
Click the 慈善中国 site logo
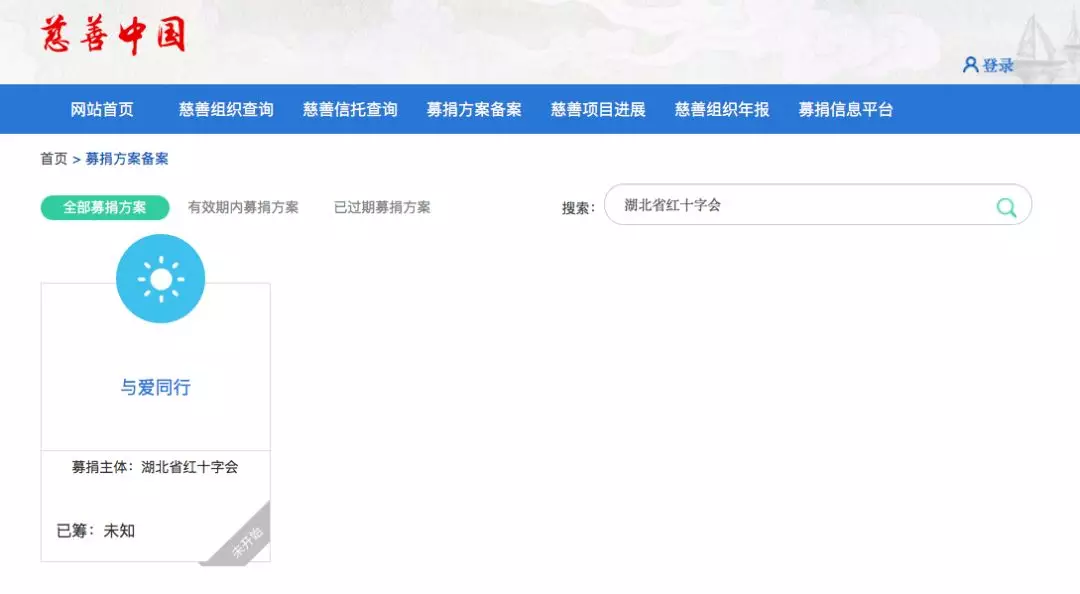click(113, 35)
